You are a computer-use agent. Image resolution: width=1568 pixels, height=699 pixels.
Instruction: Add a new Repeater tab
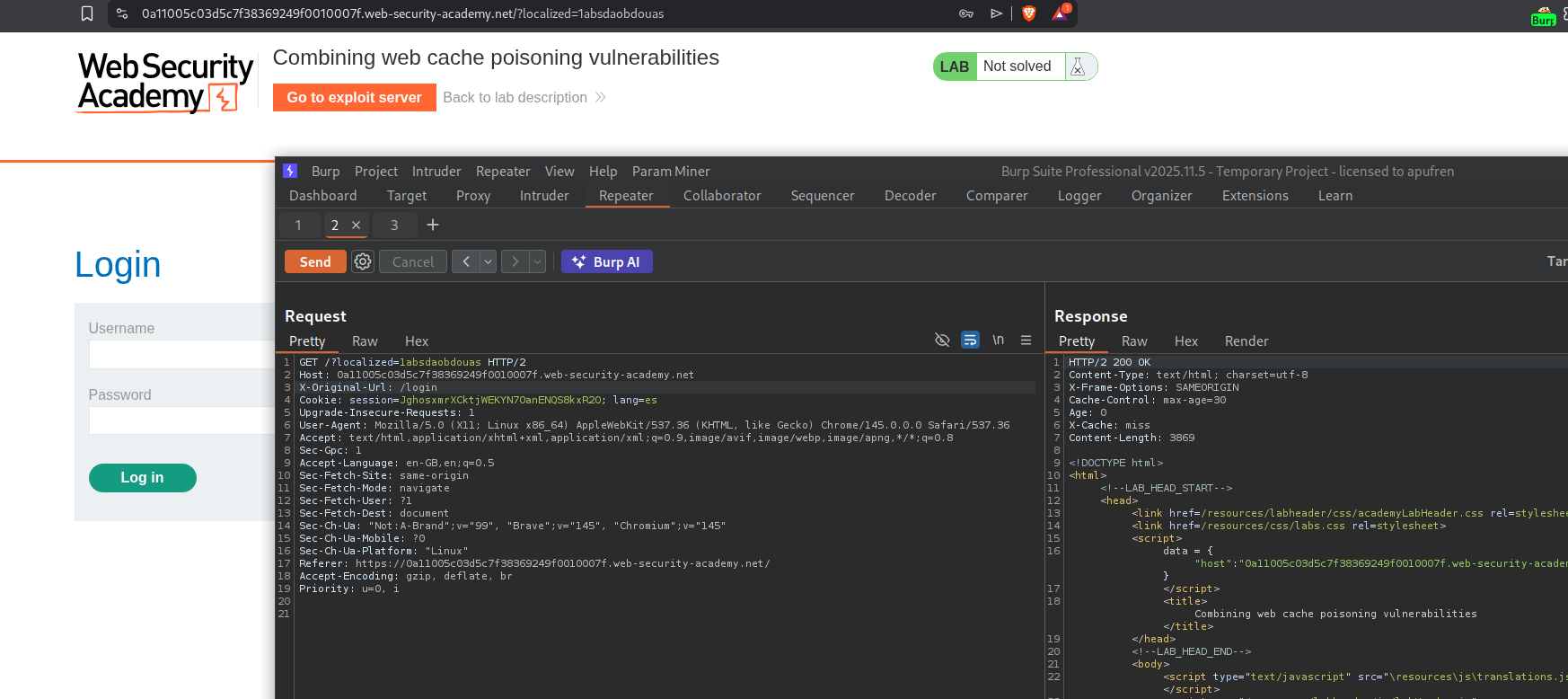click(433, 225)
